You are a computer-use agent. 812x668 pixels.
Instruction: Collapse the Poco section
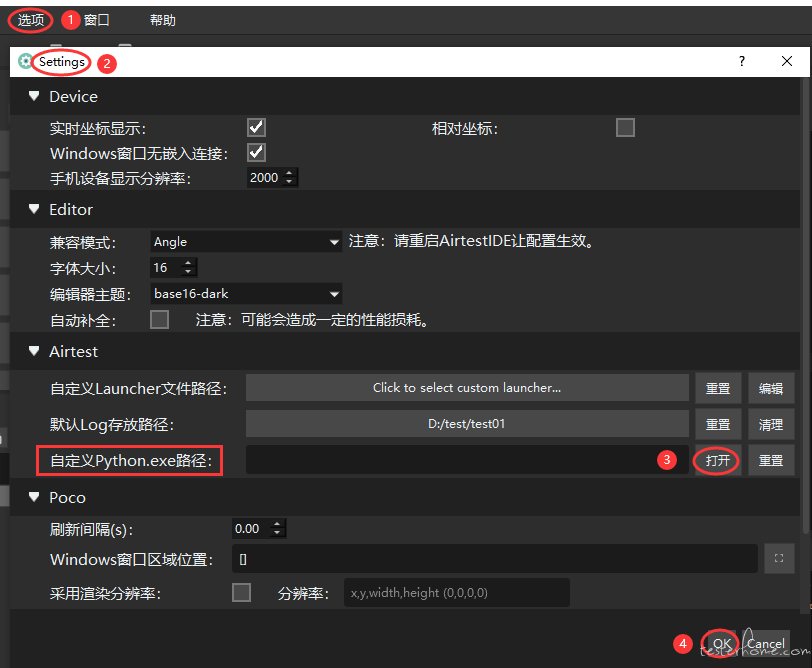(x=34, y=497)
